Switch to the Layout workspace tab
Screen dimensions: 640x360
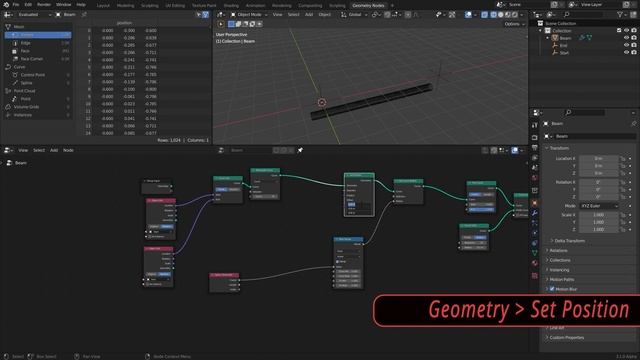point(103,6)
